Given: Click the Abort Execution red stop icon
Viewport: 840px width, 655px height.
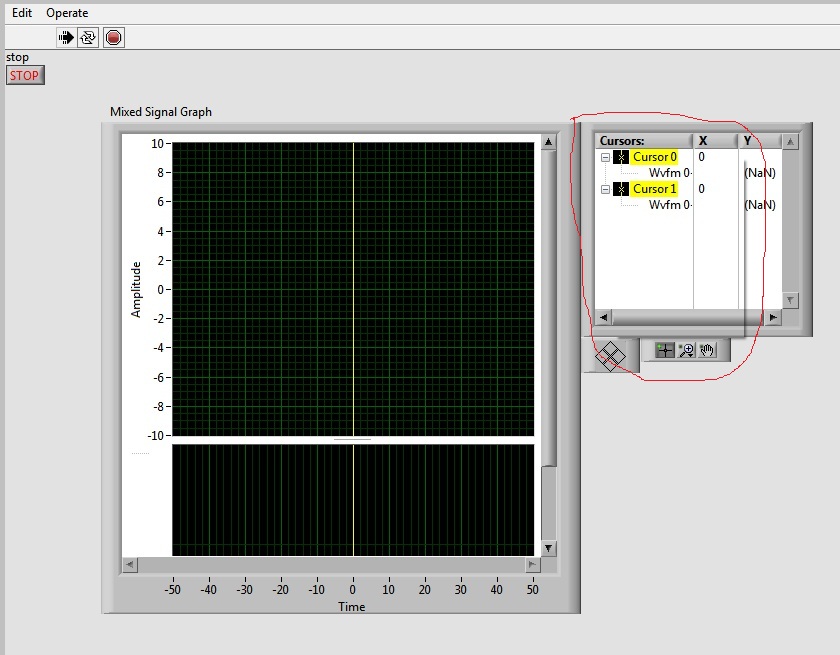Looking at the screenshot, I should click(114, 37).
